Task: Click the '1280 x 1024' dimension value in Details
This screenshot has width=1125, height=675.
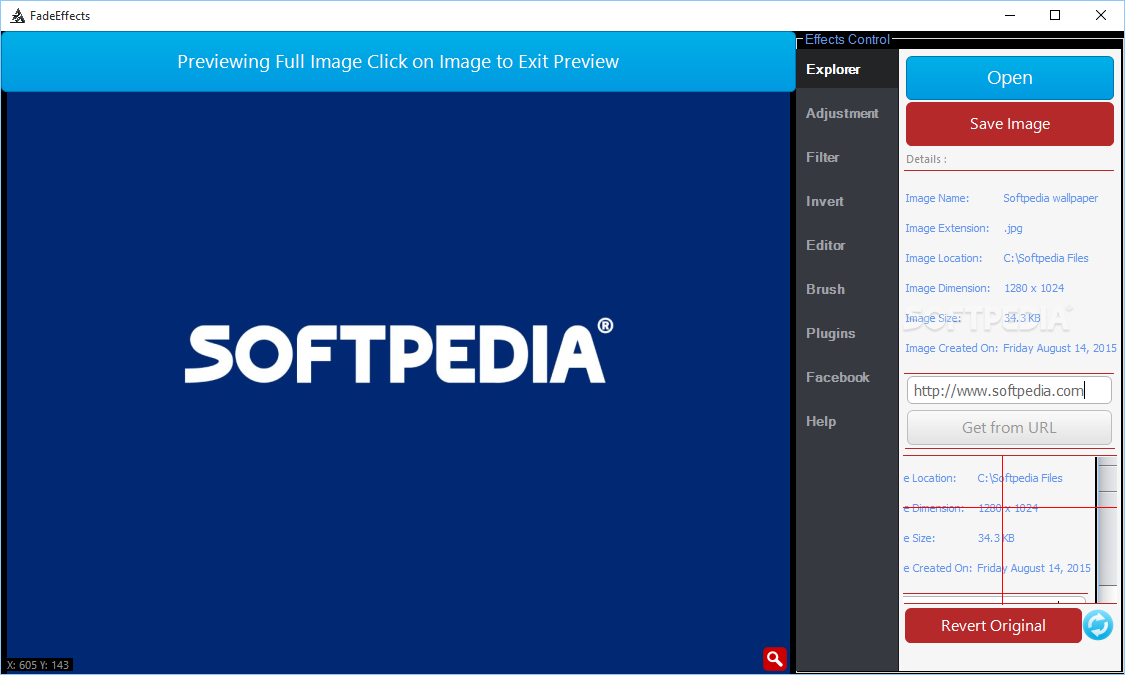Action: tap(1034, 288)
